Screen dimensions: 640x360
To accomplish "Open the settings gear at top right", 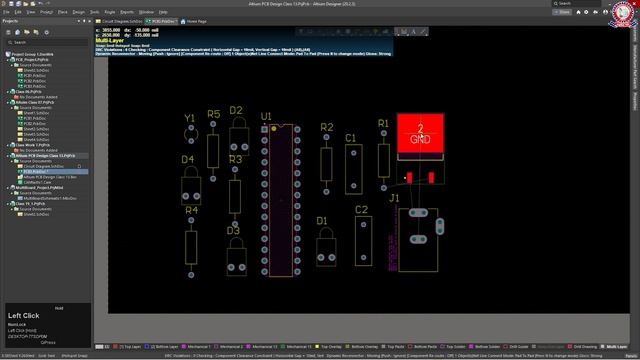I will pos(587,12).
